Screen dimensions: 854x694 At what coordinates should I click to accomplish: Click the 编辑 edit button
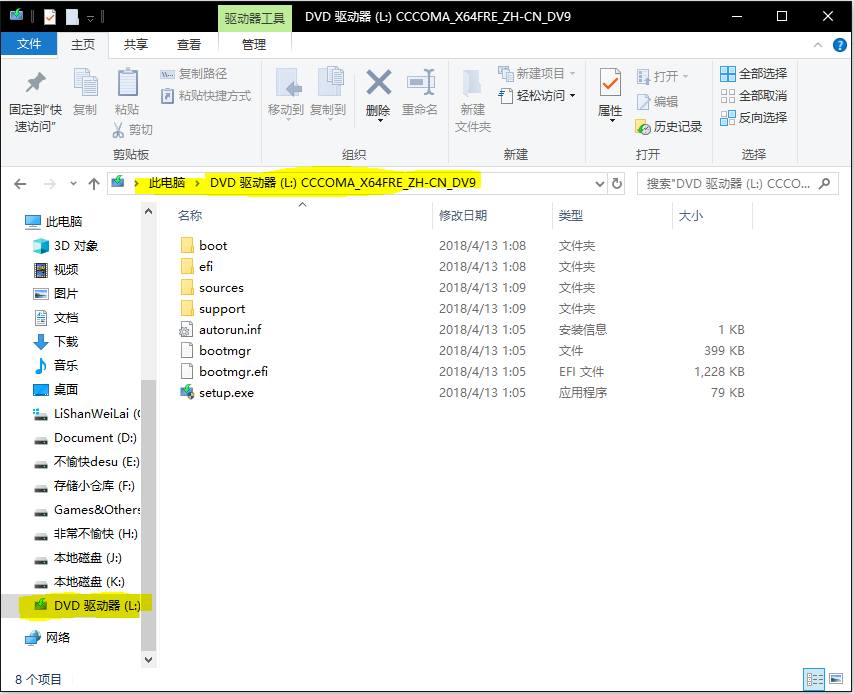pyautogui.click(x=657, y=102)
